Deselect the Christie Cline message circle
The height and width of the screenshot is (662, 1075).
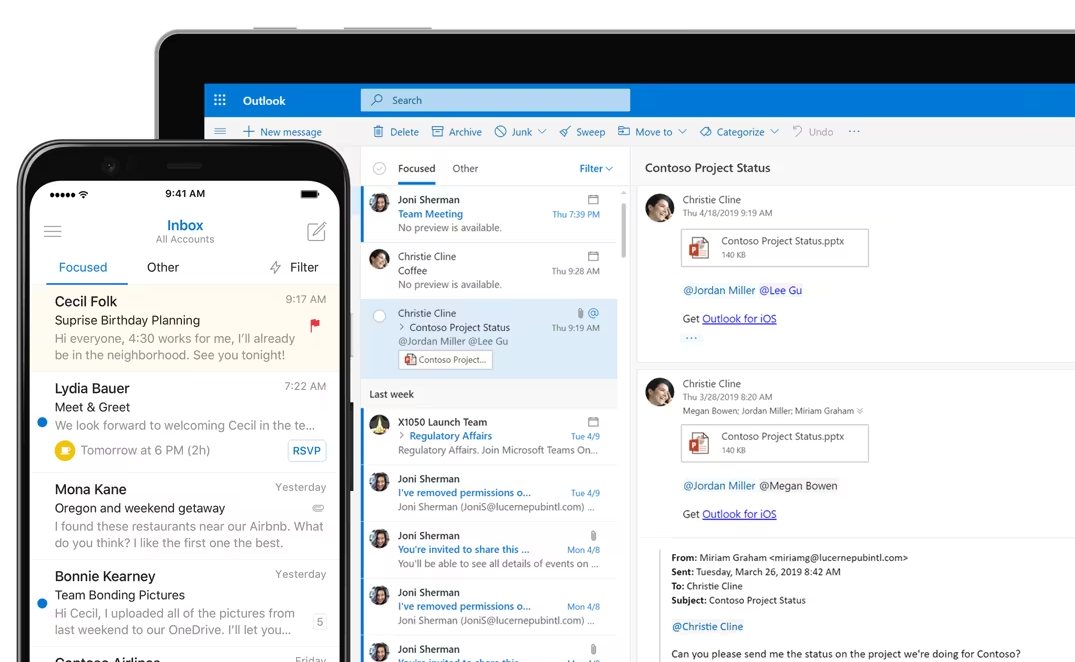coord(379,312)
